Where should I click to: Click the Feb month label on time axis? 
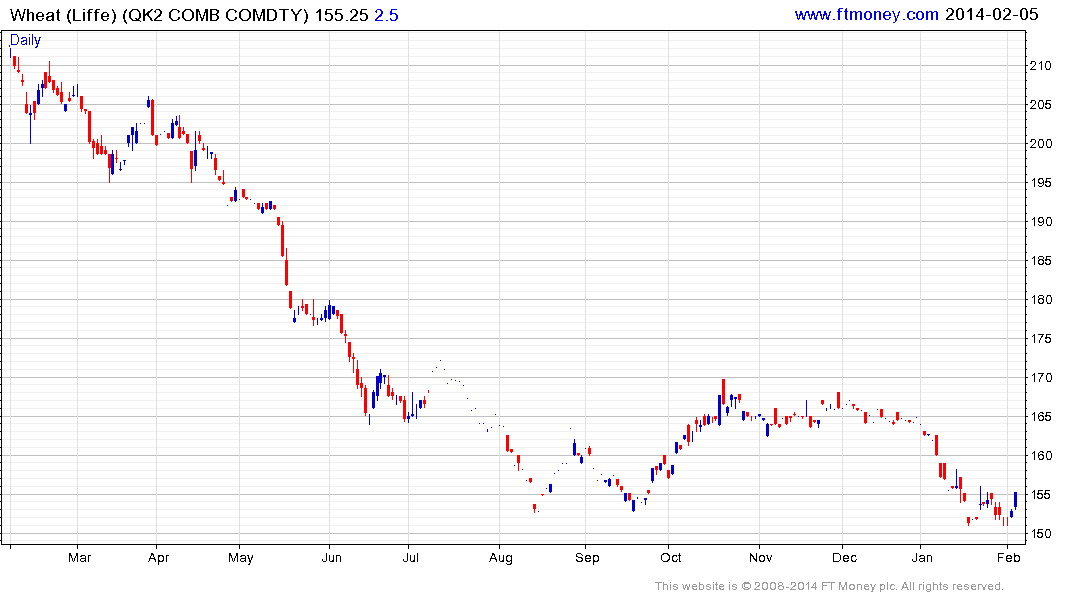pos(1008,558)
